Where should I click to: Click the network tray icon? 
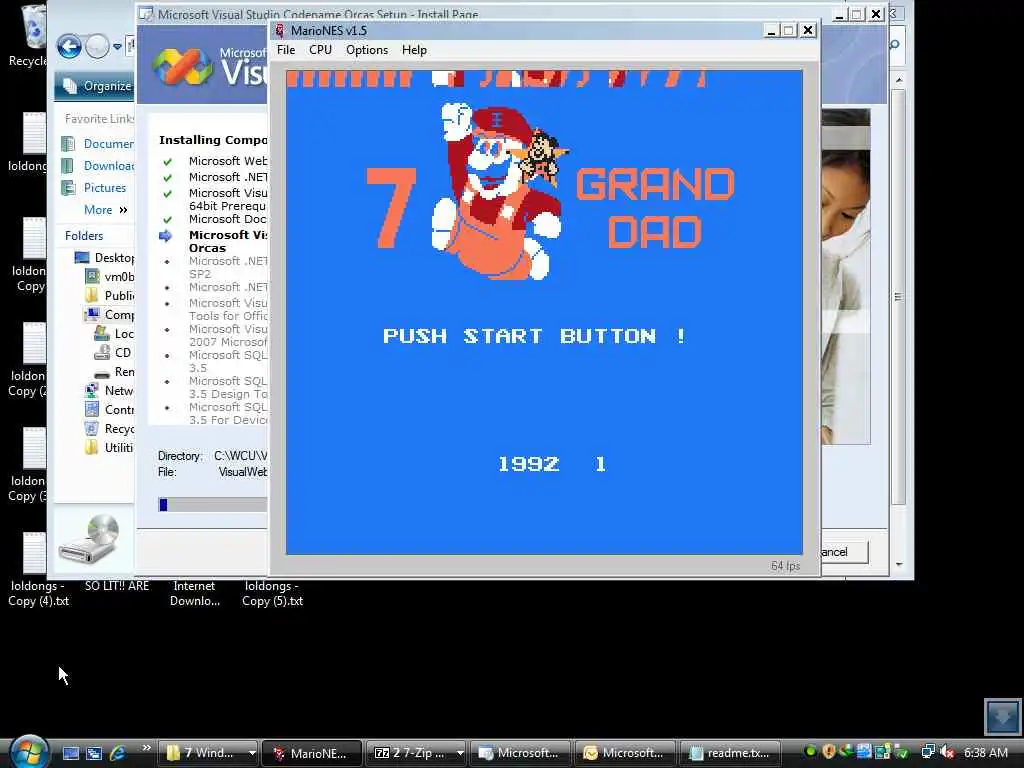pyautogui.click(x=927, y=752)
